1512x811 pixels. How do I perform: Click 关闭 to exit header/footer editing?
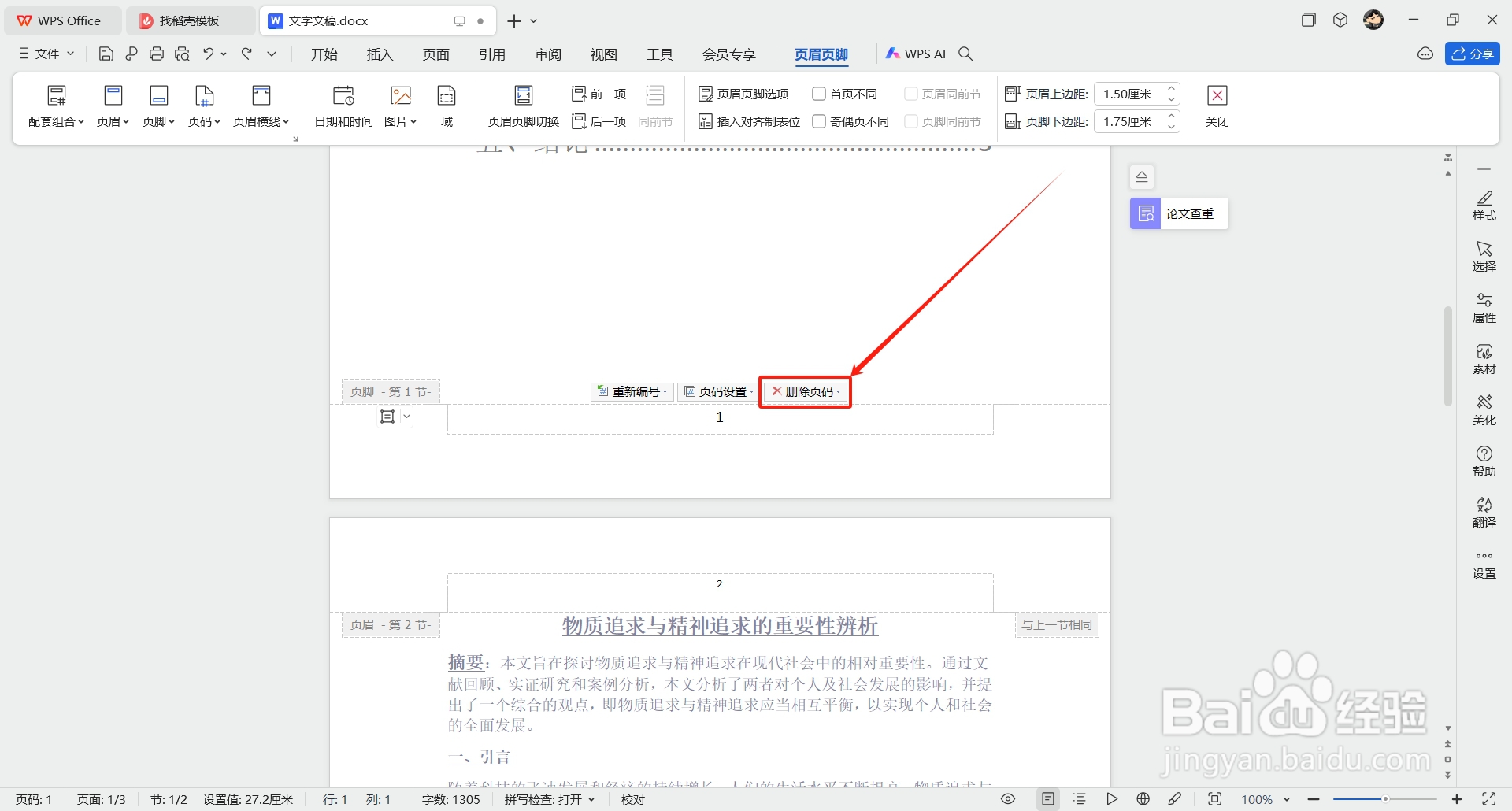pyautogui.click(x=1217, y=106)
